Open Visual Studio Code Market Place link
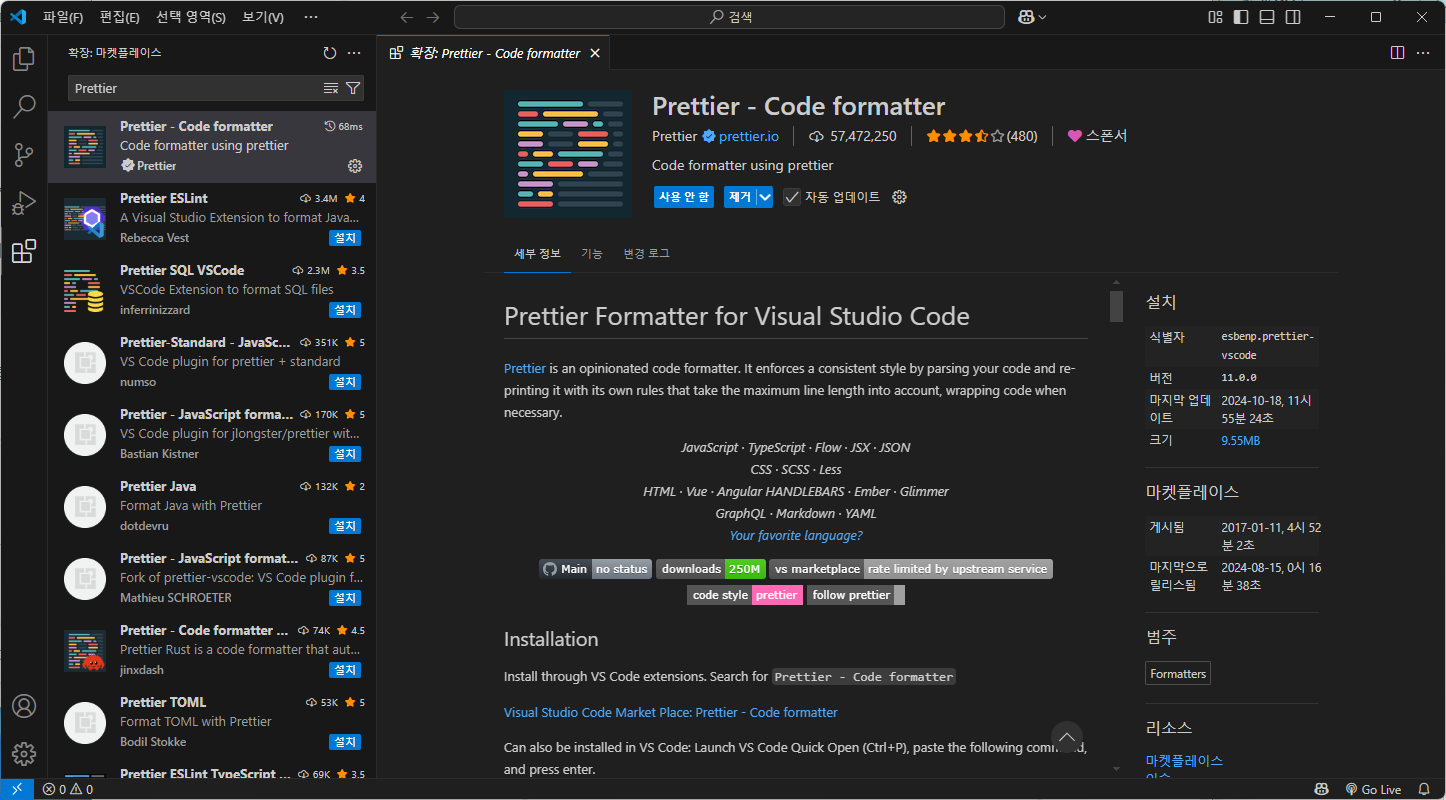Viewport: 1446px width, 800px height. click(671, 712)
